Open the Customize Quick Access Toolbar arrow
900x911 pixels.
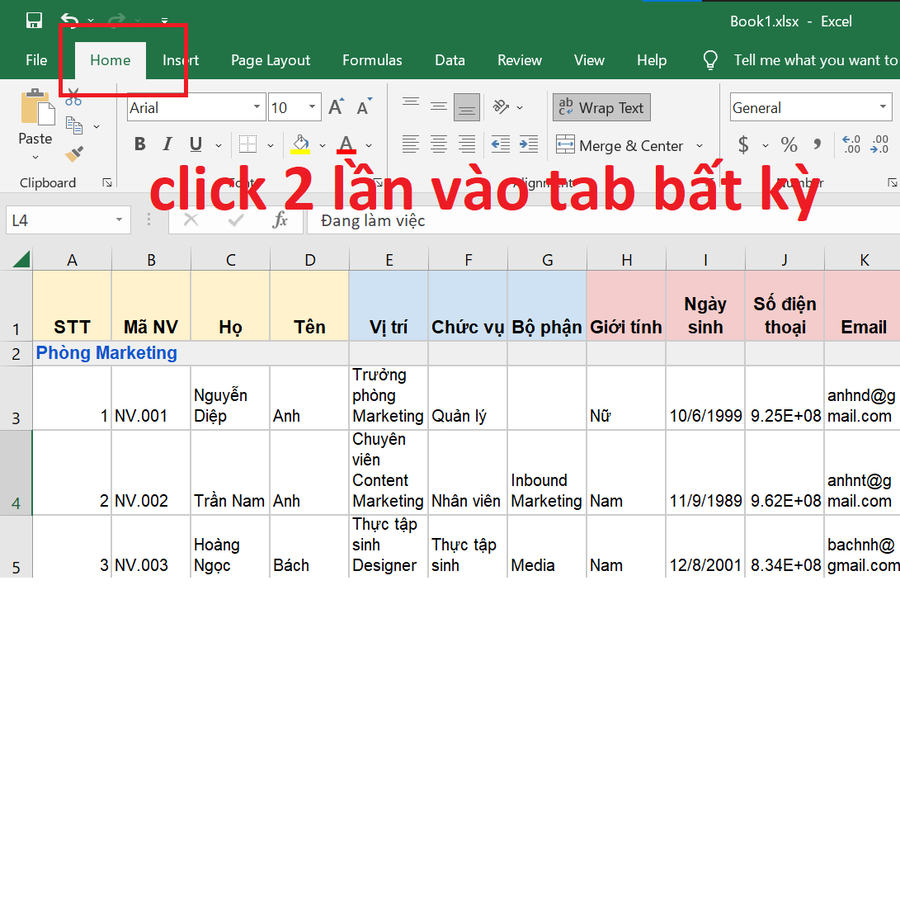164,21
